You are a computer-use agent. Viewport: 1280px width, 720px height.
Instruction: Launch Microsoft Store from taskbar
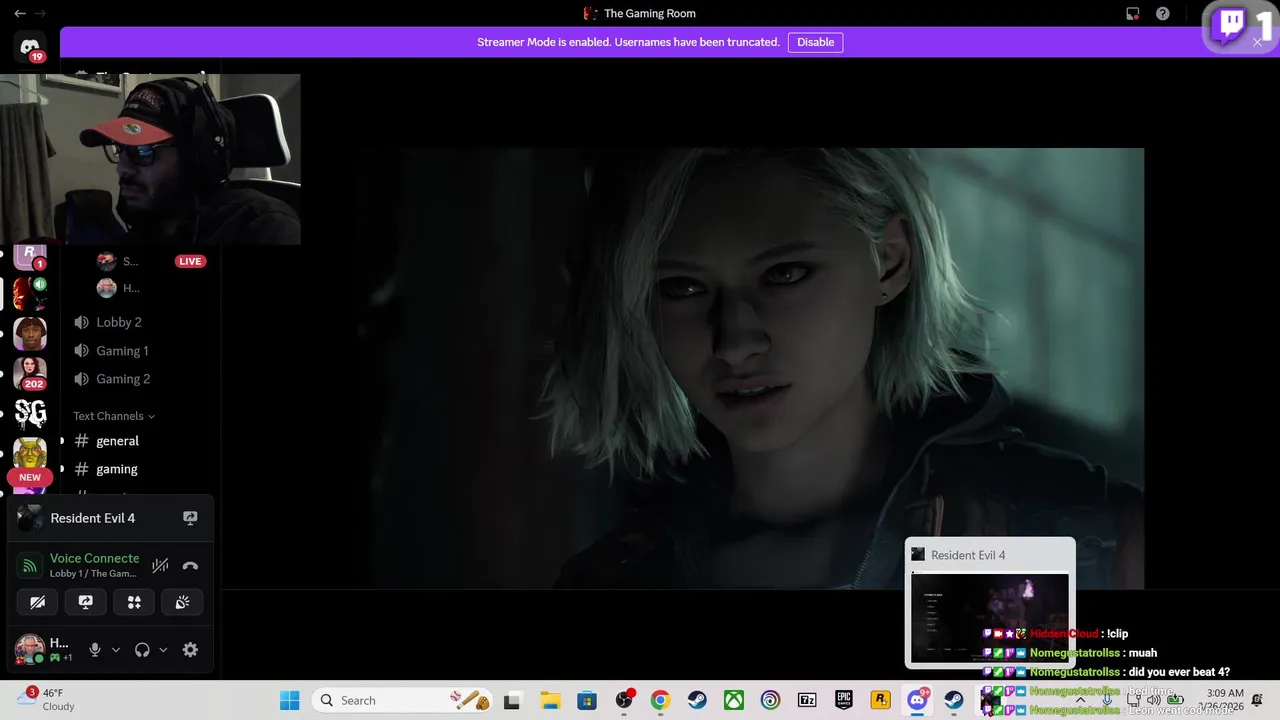pyautogui.click(x=587, y=700)
